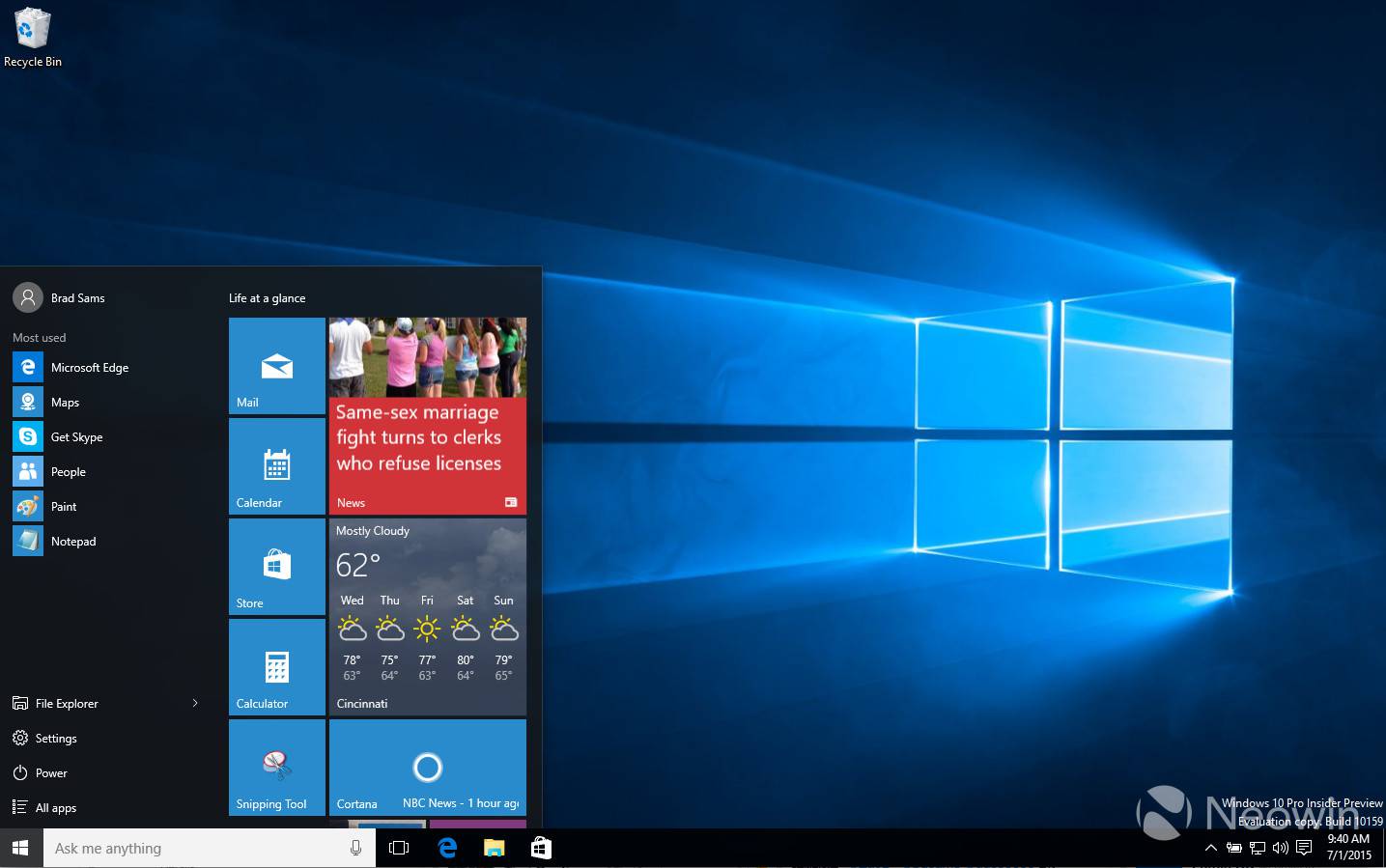1386x868 pixels.
Task: Click the network tray icon
Action: click(x=1258, y=848)
